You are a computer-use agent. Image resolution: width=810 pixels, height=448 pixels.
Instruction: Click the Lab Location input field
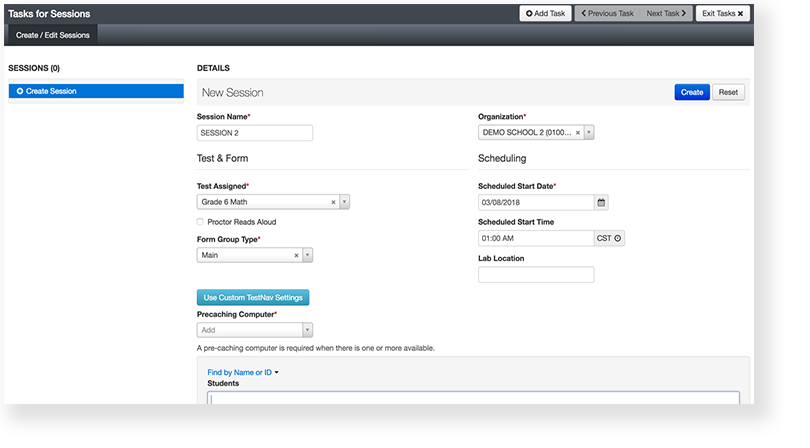[536, 275]
